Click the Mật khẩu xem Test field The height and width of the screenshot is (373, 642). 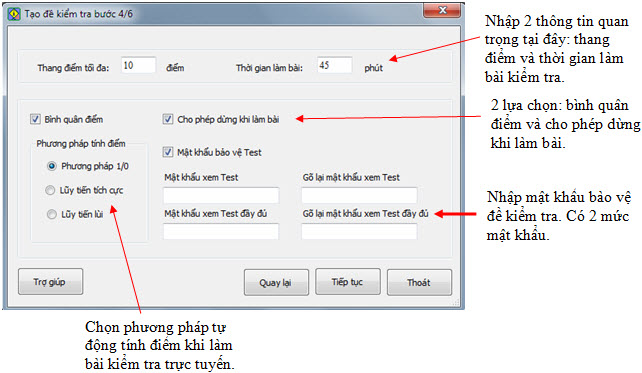[221, 195]
